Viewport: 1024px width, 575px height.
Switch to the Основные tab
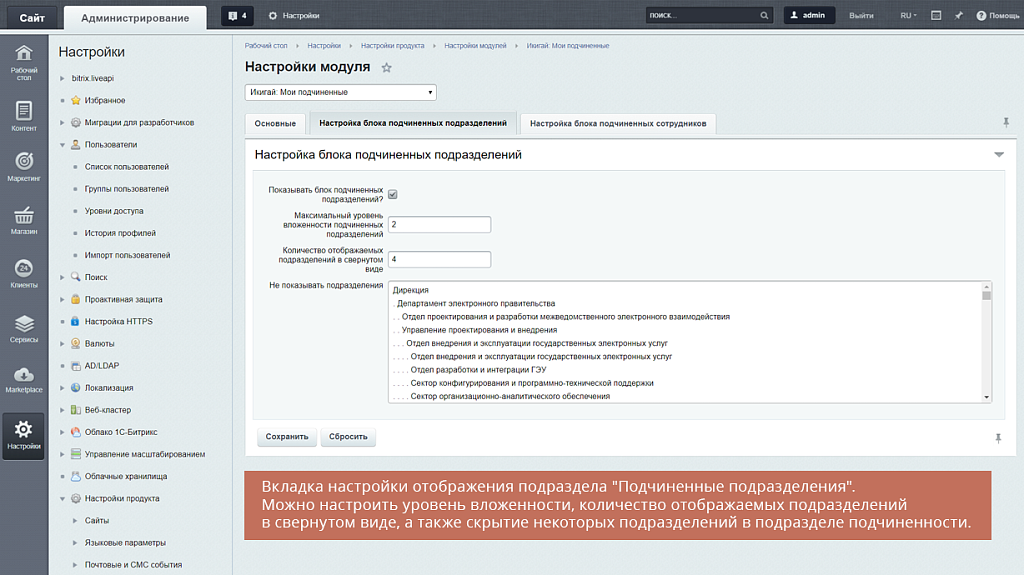click(275, 124)
